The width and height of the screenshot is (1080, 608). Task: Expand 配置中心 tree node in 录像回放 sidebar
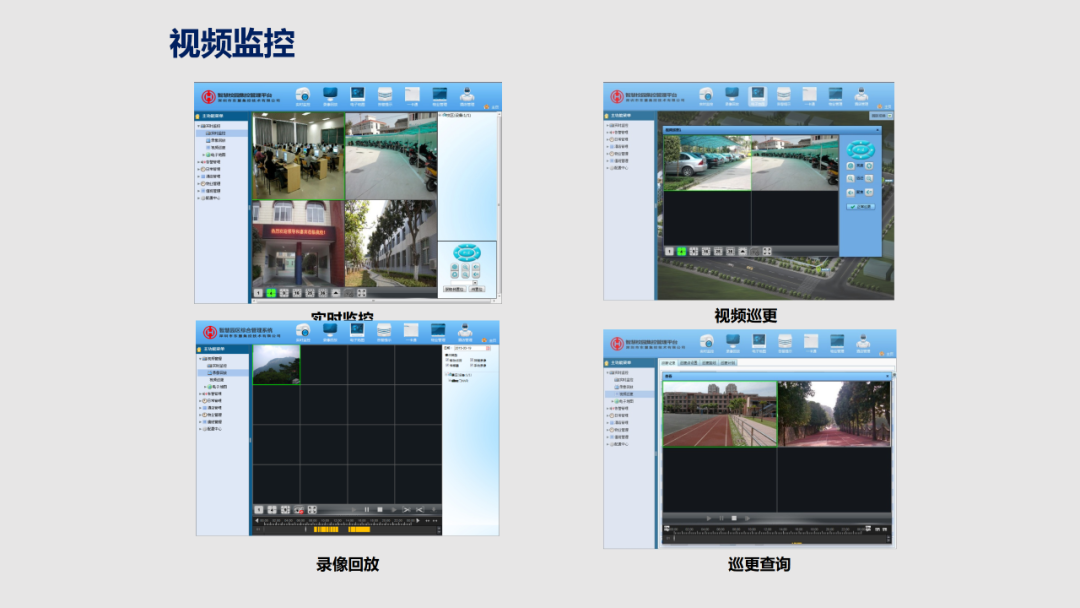(200, 429)
